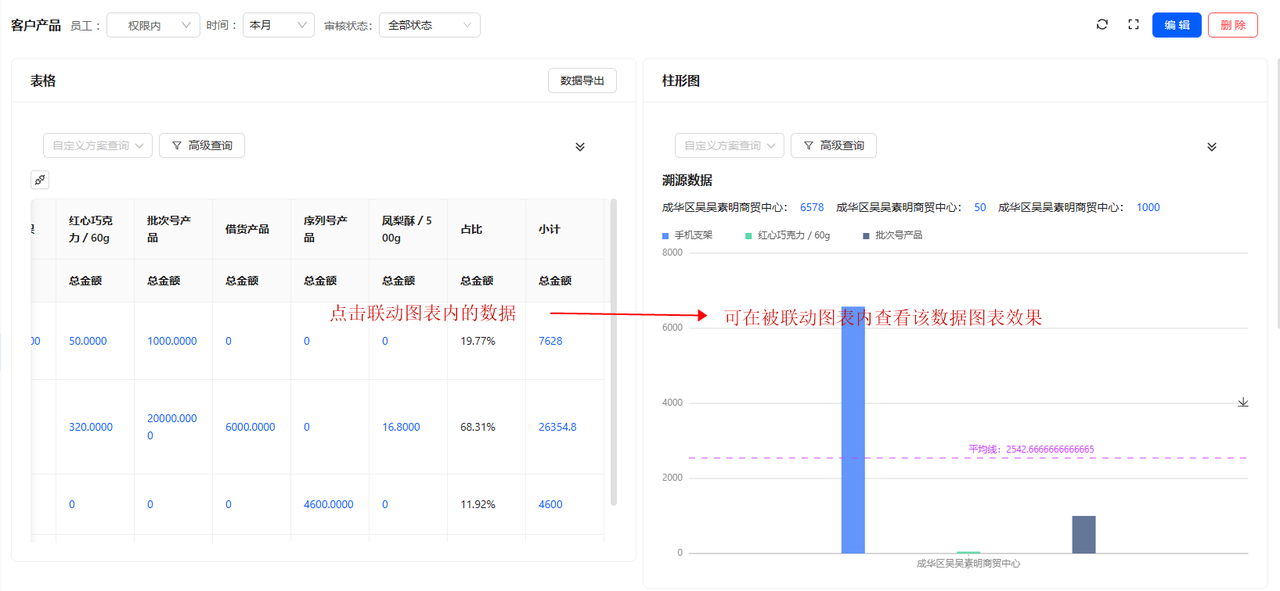Open 员工 权限内 dropdown
Image resolution: width=1280 pixels, height=591 pixels.
153,25
